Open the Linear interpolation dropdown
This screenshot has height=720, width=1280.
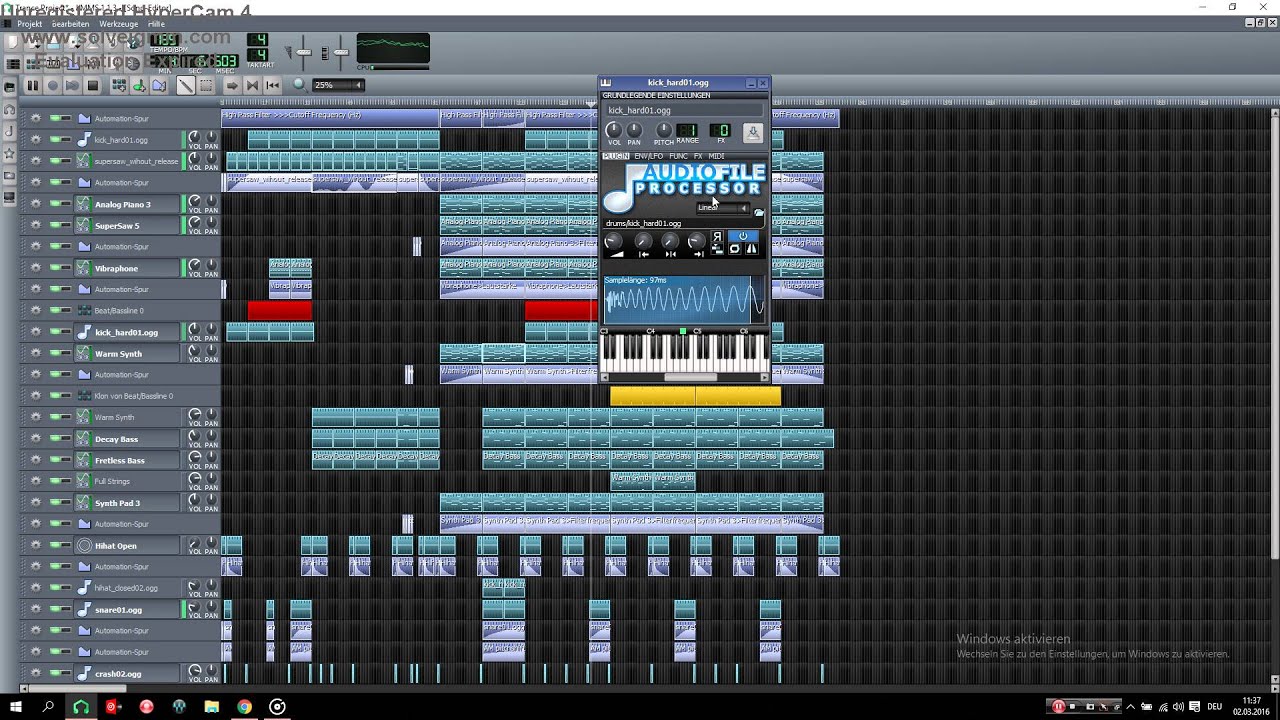pyautogui.click(x=723, y=208)
